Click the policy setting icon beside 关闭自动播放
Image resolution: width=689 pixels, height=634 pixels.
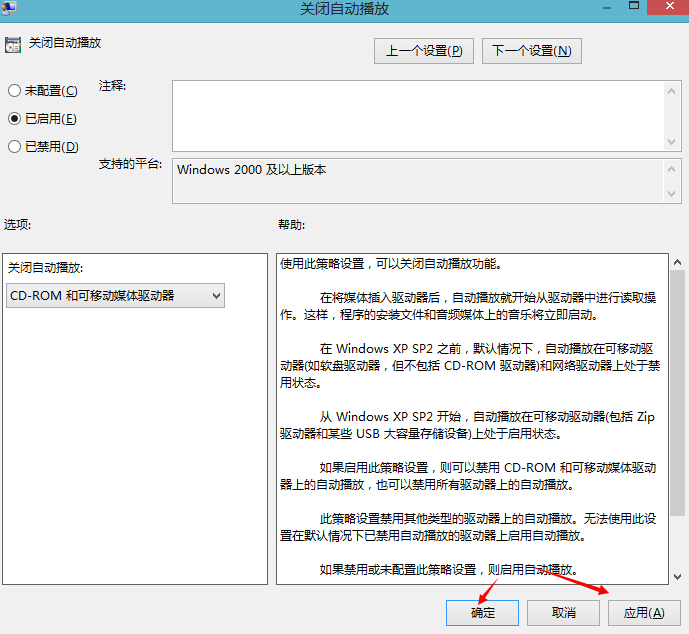coord(13,45)
